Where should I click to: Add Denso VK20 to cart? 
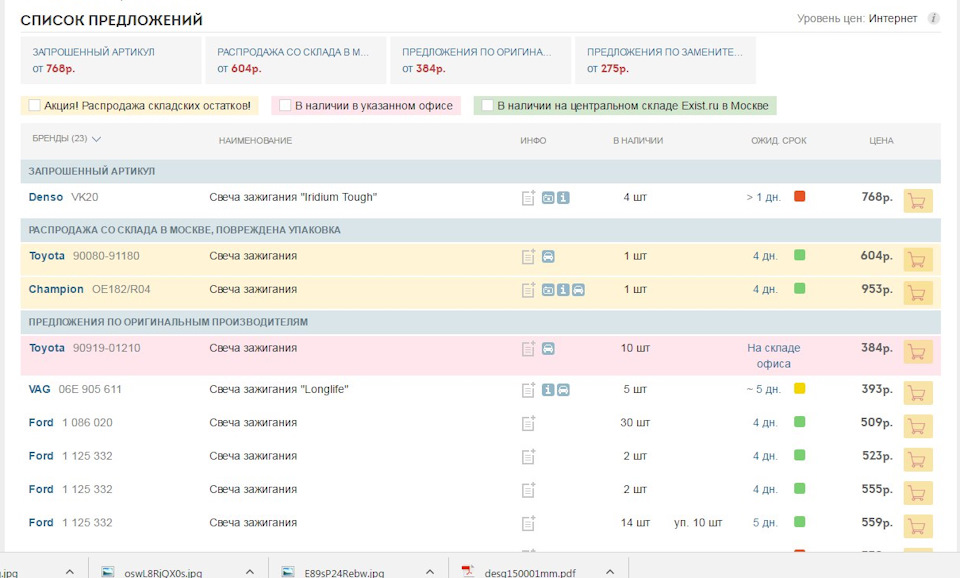[x=918, y=201]
